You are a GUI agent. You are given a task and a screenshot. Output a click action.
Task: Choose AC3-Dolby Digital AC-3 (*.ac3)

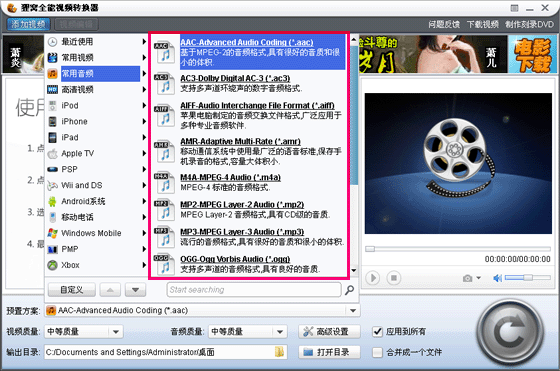(x=235, y=78)
